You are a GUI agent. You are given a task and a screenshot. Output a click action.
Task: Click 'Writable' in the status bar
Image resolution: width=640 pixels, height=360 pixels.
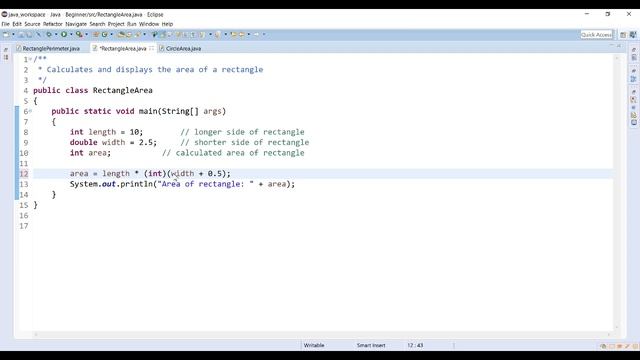click(x=314, y=345)
